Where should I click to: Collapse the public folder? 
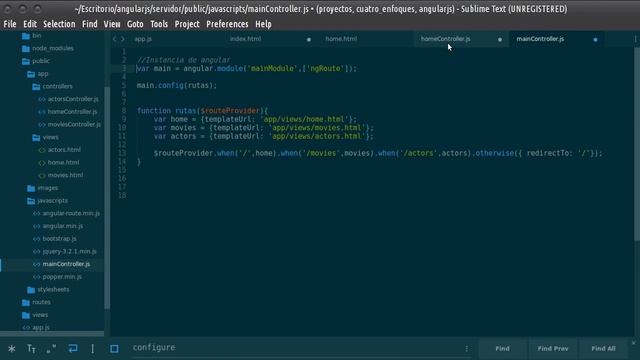[x=36, y=61]
